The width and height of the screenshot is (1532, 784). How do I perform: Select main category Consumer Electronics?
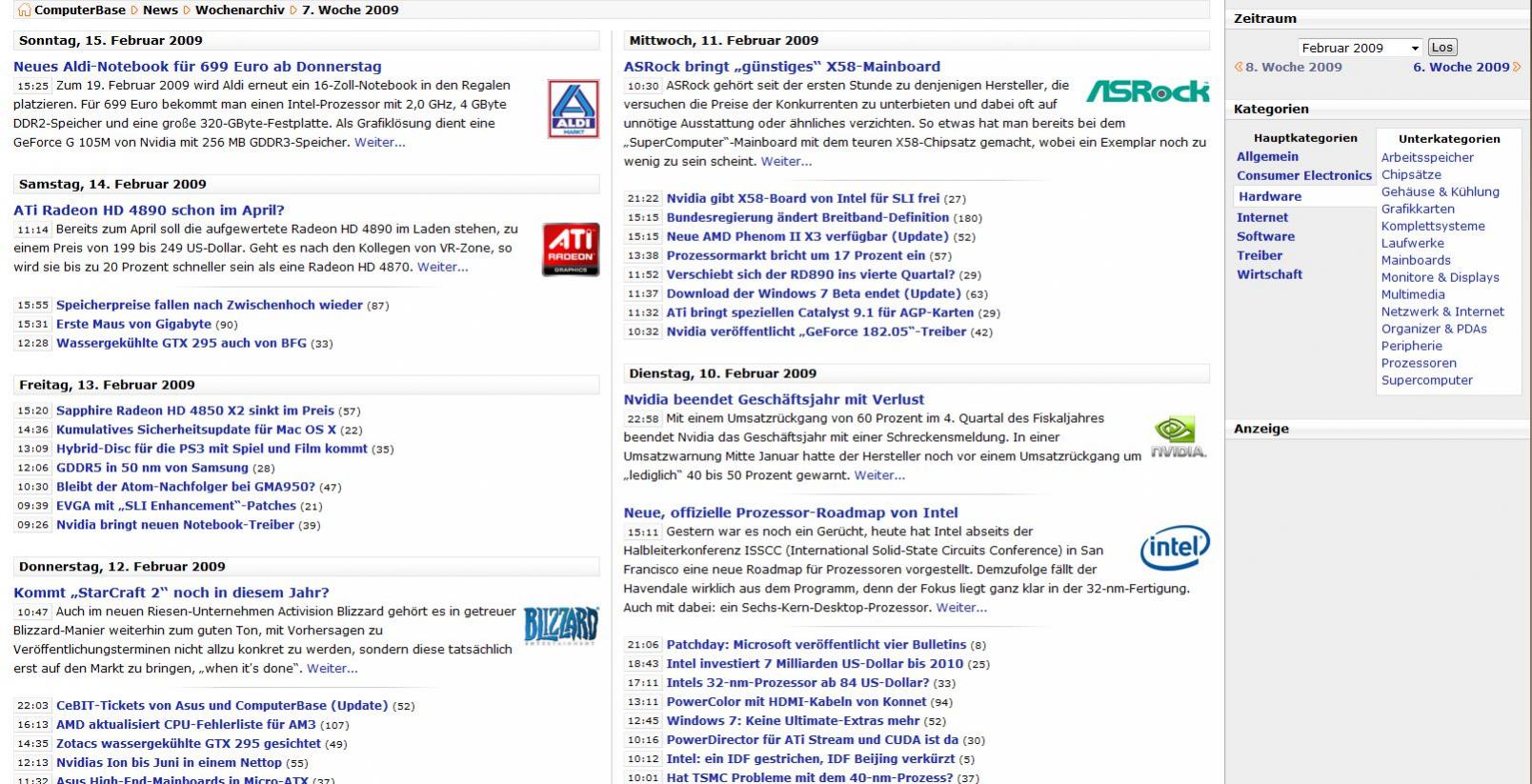click(1304, 175)
